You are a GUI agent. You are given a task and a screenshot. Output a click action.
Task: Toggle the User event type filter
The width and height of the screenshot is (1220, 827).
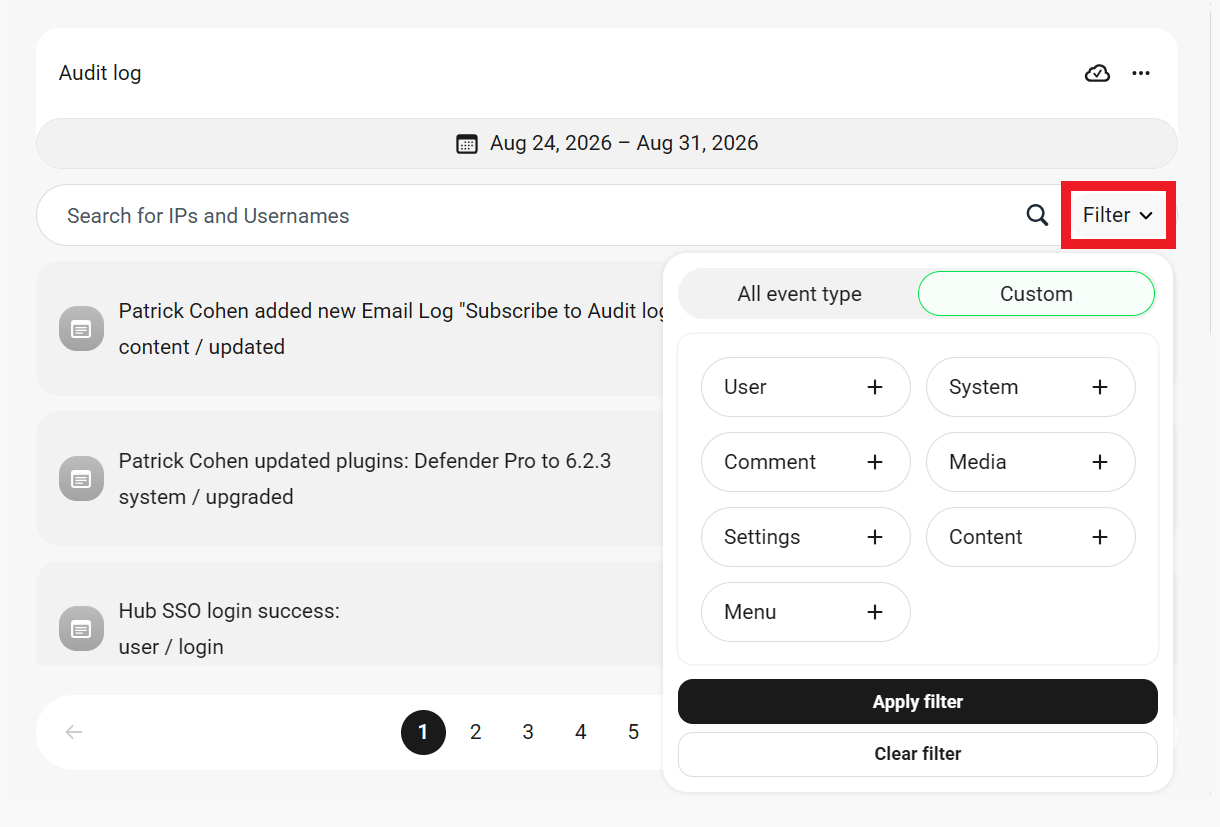click(806, 387)
